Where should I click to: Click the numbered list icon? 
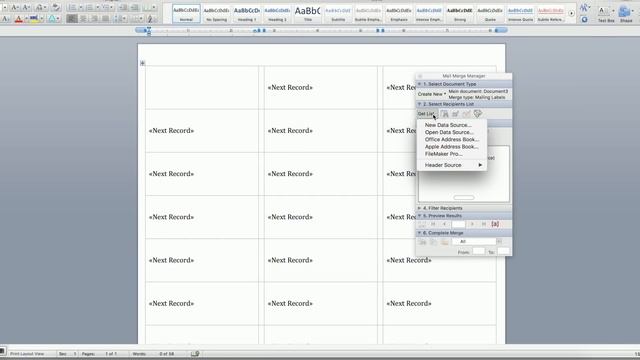89,7
